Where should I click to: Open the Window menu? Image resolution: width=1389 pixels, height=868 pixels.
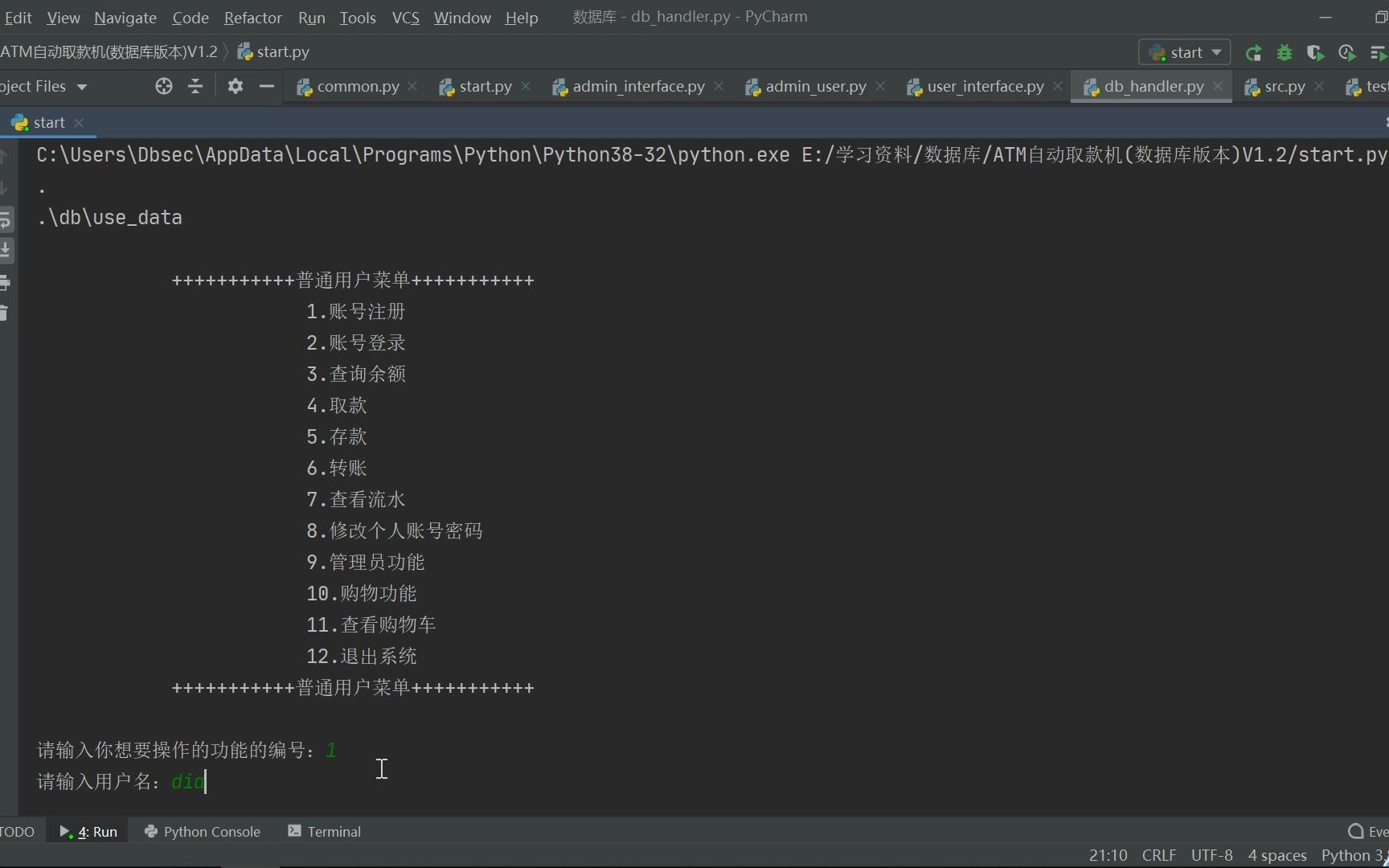point(462,18)
